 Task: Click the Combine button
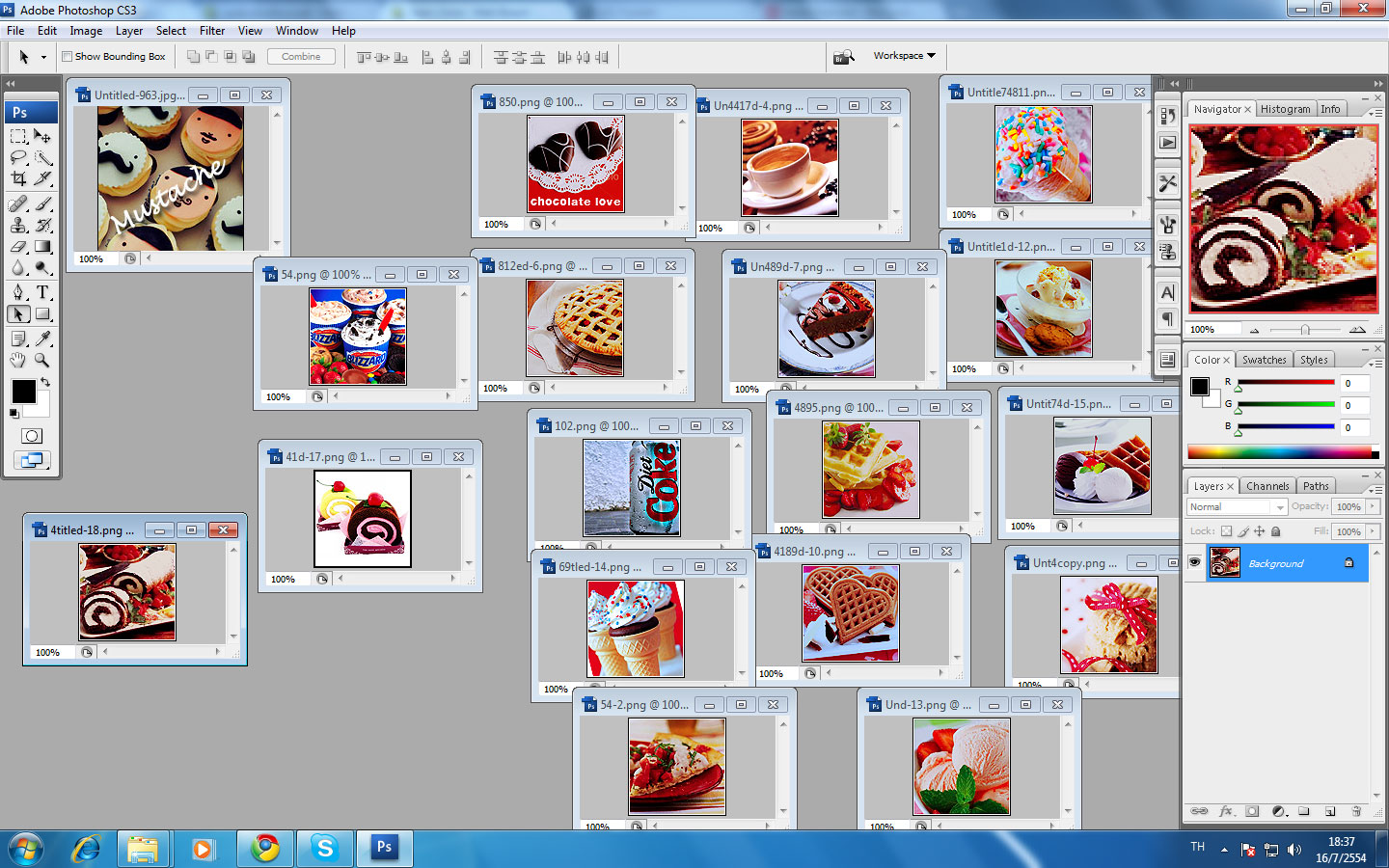(301, 57)
